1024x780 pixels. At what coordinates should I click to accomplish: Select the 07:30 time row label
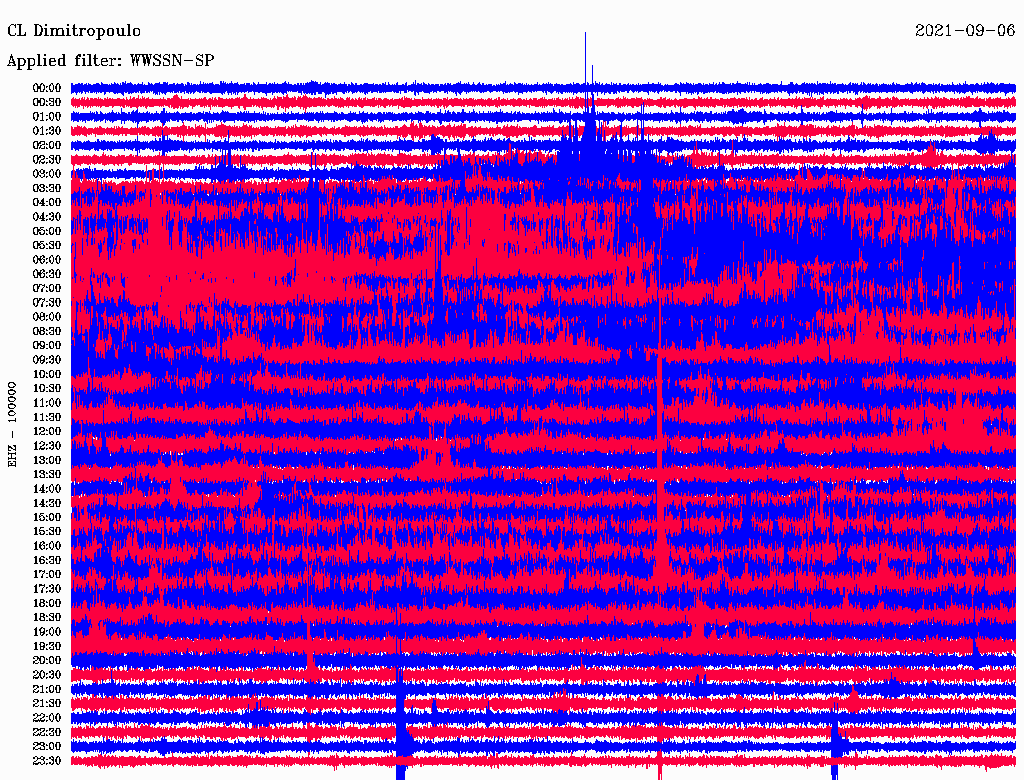[47, 302]
